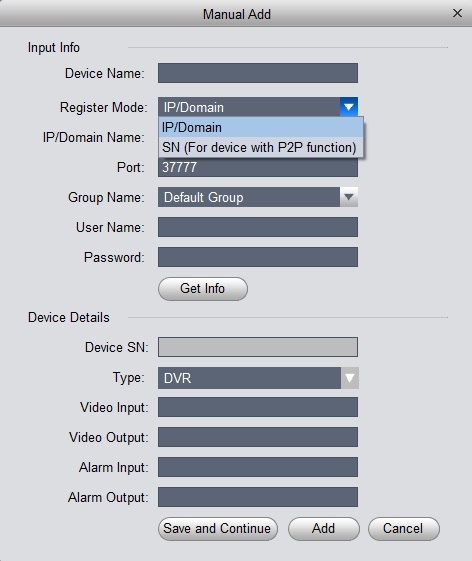Click the Add button
The width and height of the screenshot is (472, 561).
(x=323, y=528)
